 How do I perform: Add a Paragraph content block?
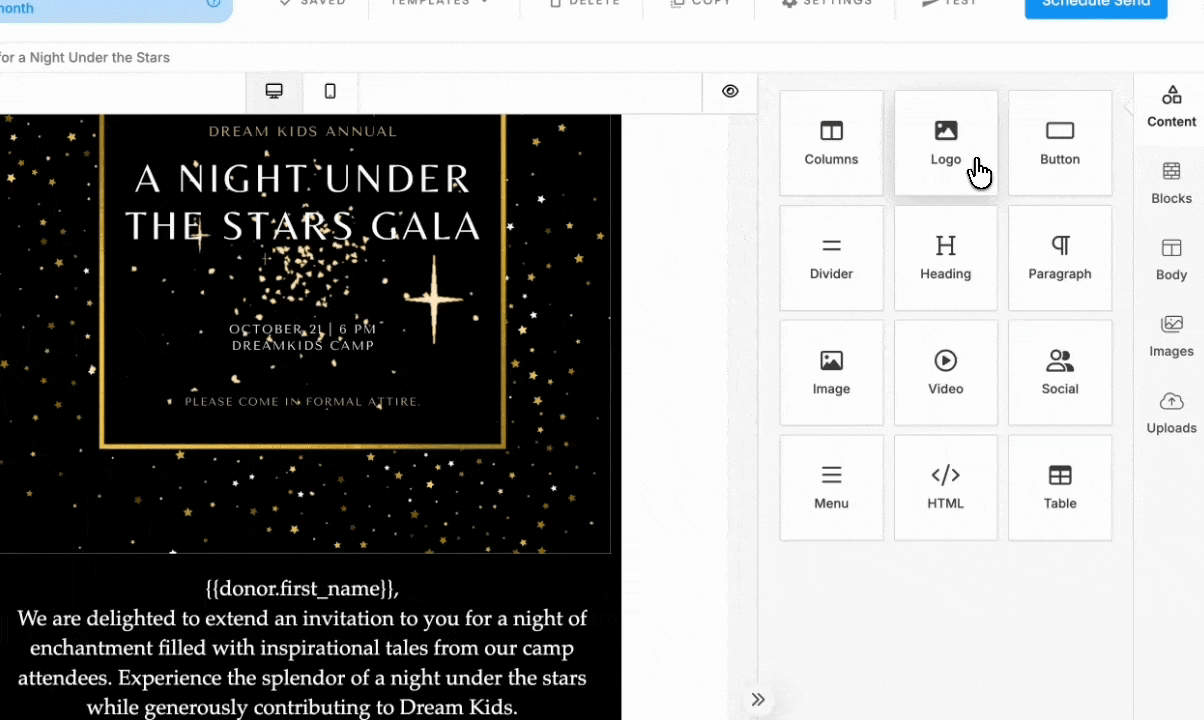point(1060,258)
